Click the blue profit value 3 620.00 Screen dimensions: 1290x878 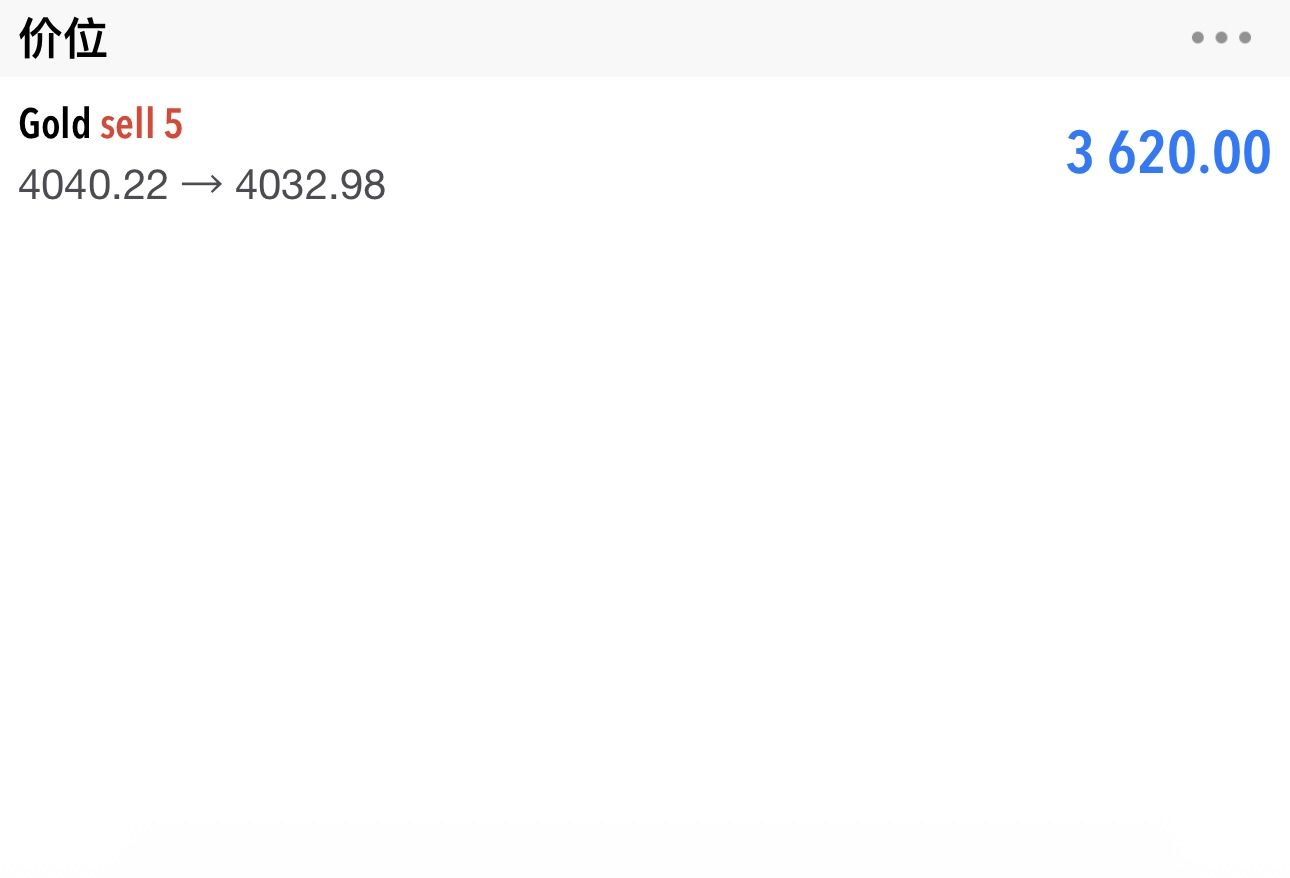[x=1168, y=153]
